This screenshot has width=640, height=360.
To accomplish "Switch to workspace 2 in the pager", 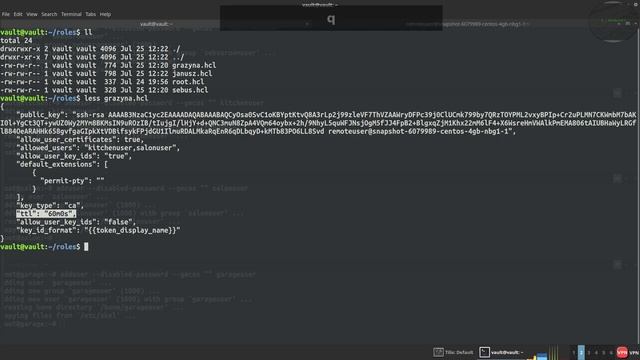I will tap(581, 352).
